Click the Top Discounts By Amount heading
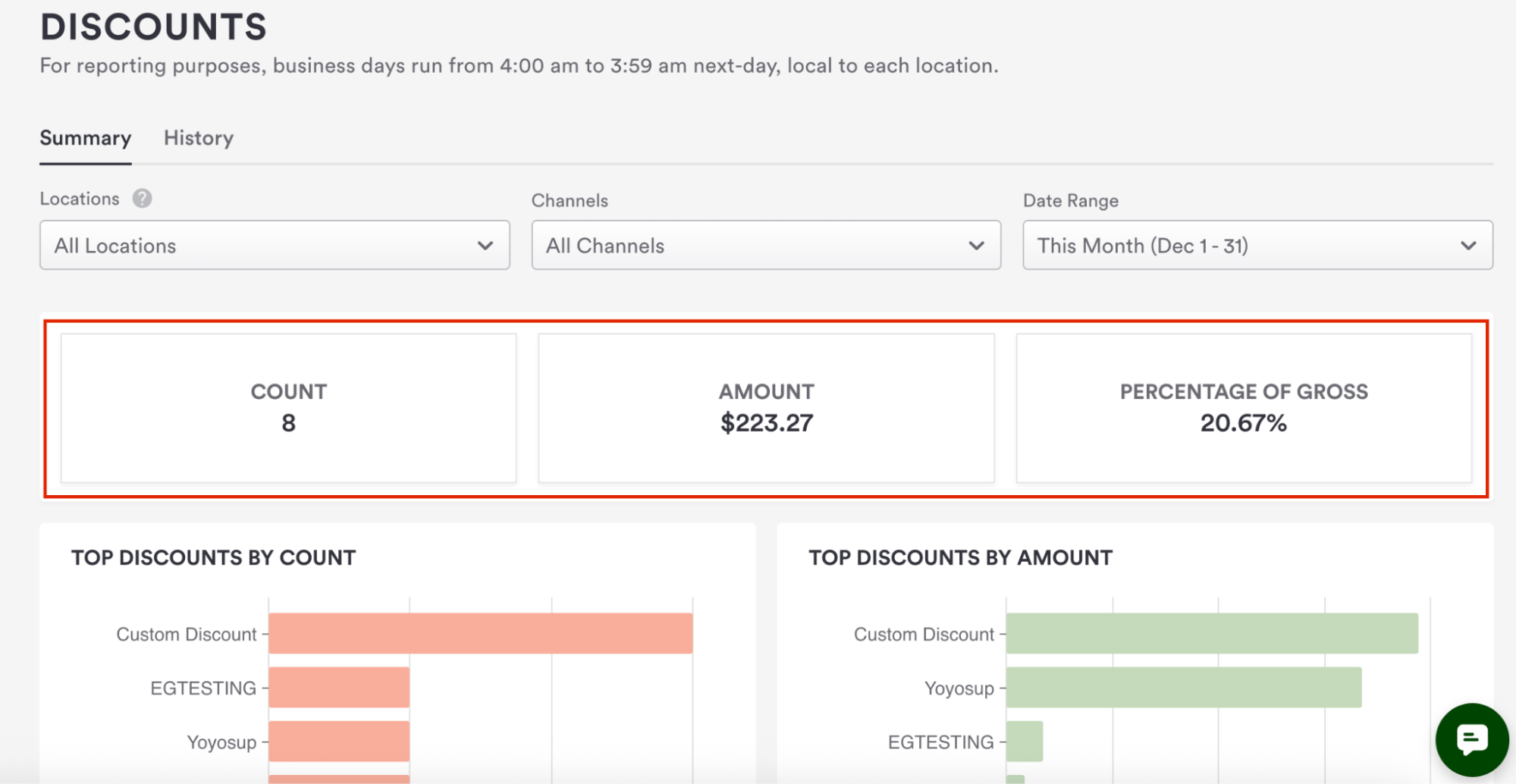The width and height of the screenshot is (1516, 784). tap(960, 558)
